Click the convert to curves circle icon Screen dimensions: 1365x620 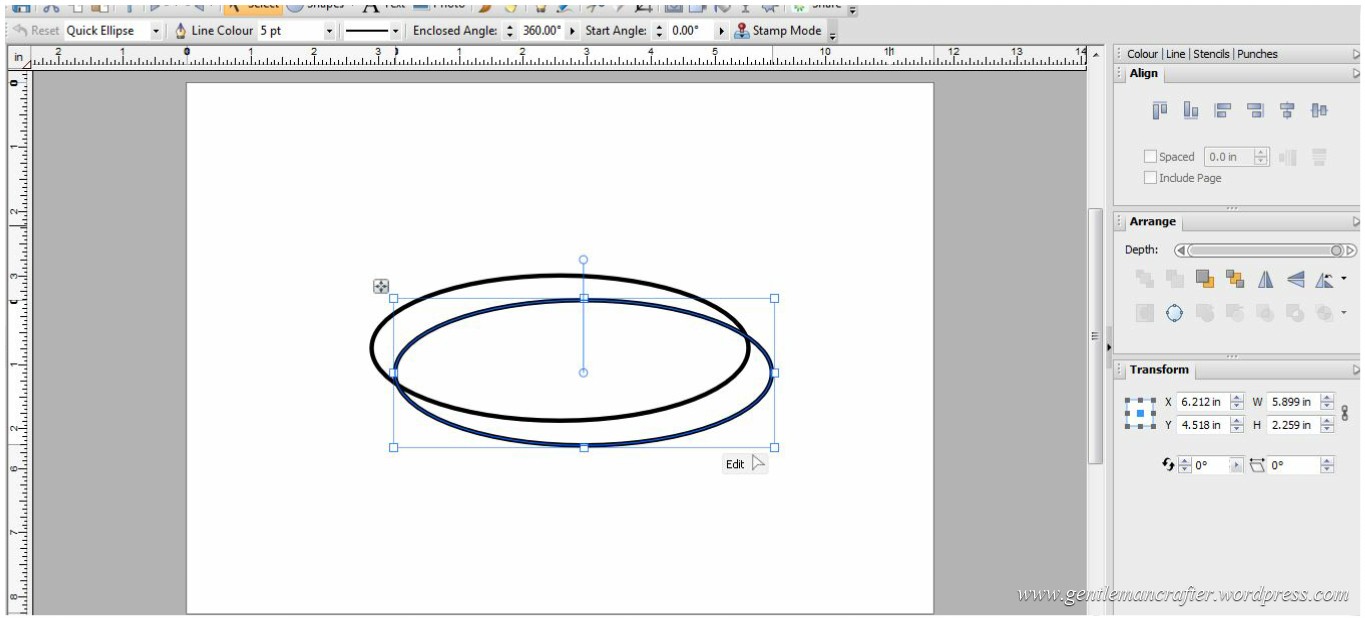[x=1175, y=314]
